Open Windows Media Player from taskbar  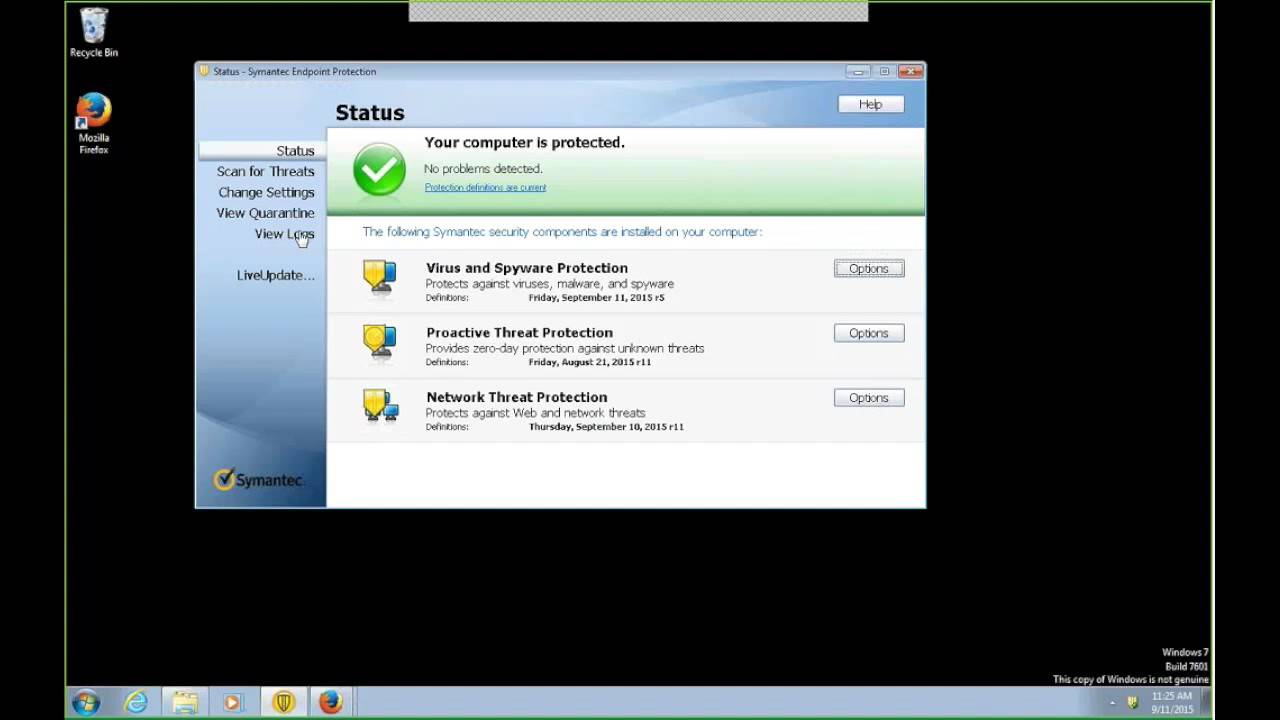click(233, 703)
